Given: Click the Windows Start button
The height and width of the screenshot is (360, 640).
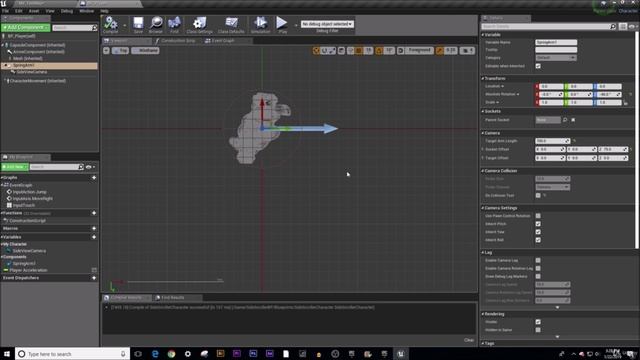Looking at the screenshot, I should tap(7, 354).
